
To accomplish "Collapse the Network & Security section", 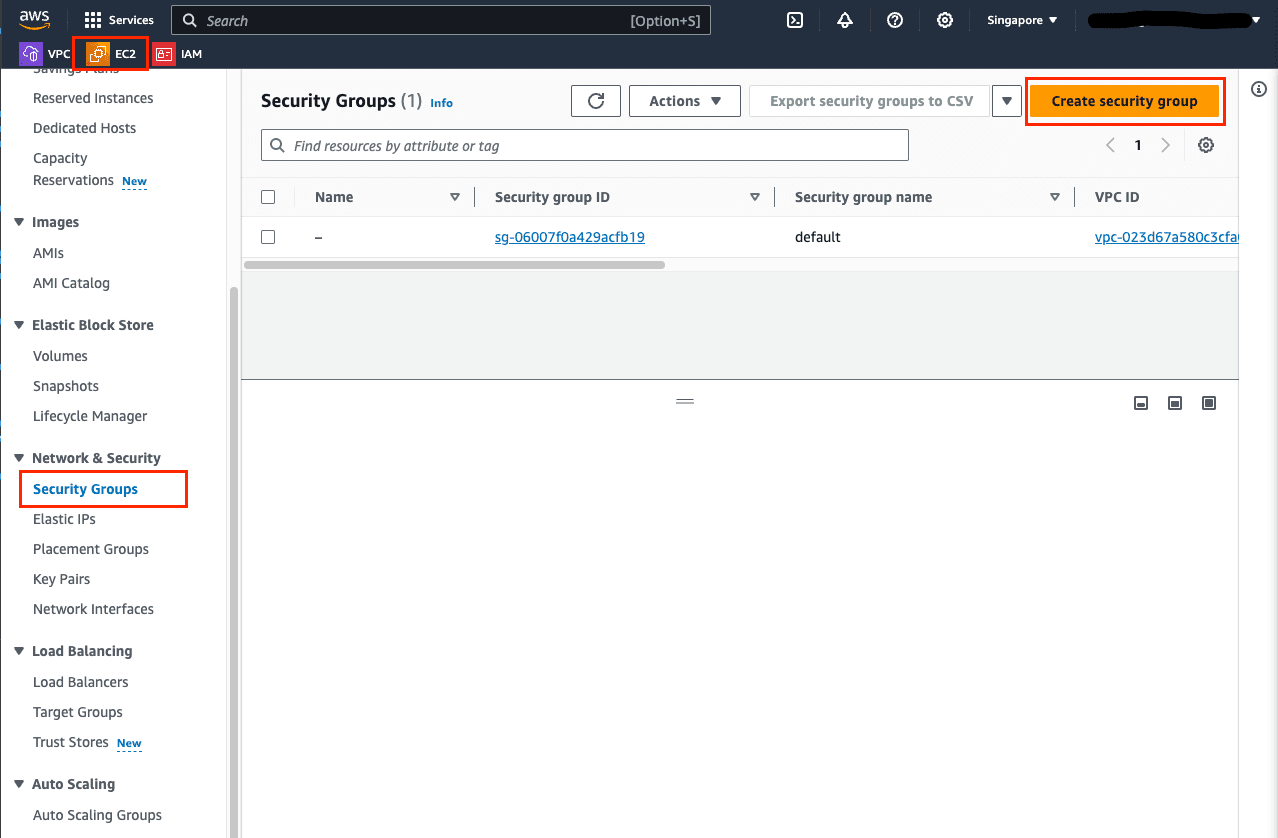I will (19, 458).
